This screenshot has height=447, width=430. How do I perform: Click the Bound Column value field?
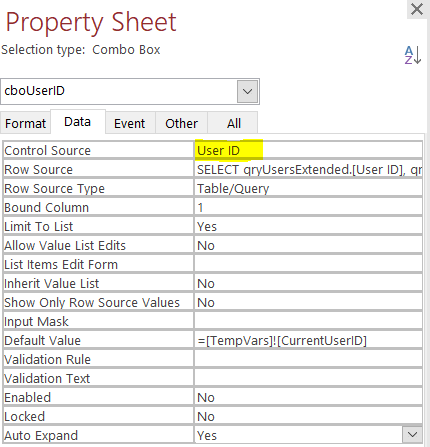pyautogui.click(x=308, y=207)
